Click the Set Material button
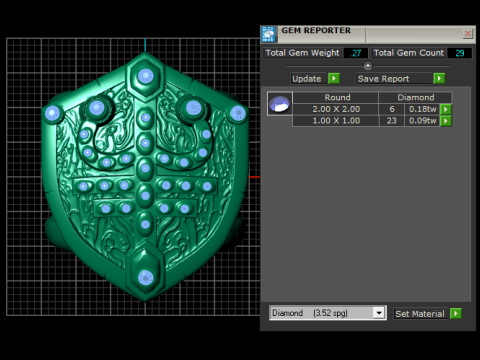This screenshot has height=360, width=480. click(420, 314)
